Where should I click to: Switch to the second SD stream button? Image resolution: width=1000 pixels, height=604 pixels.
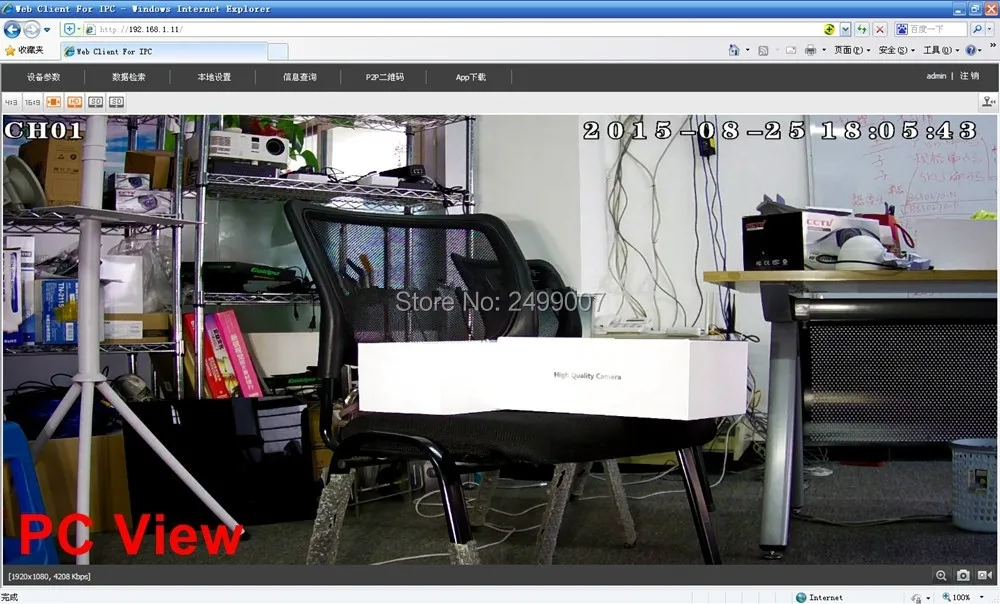[x=116, y=102]
